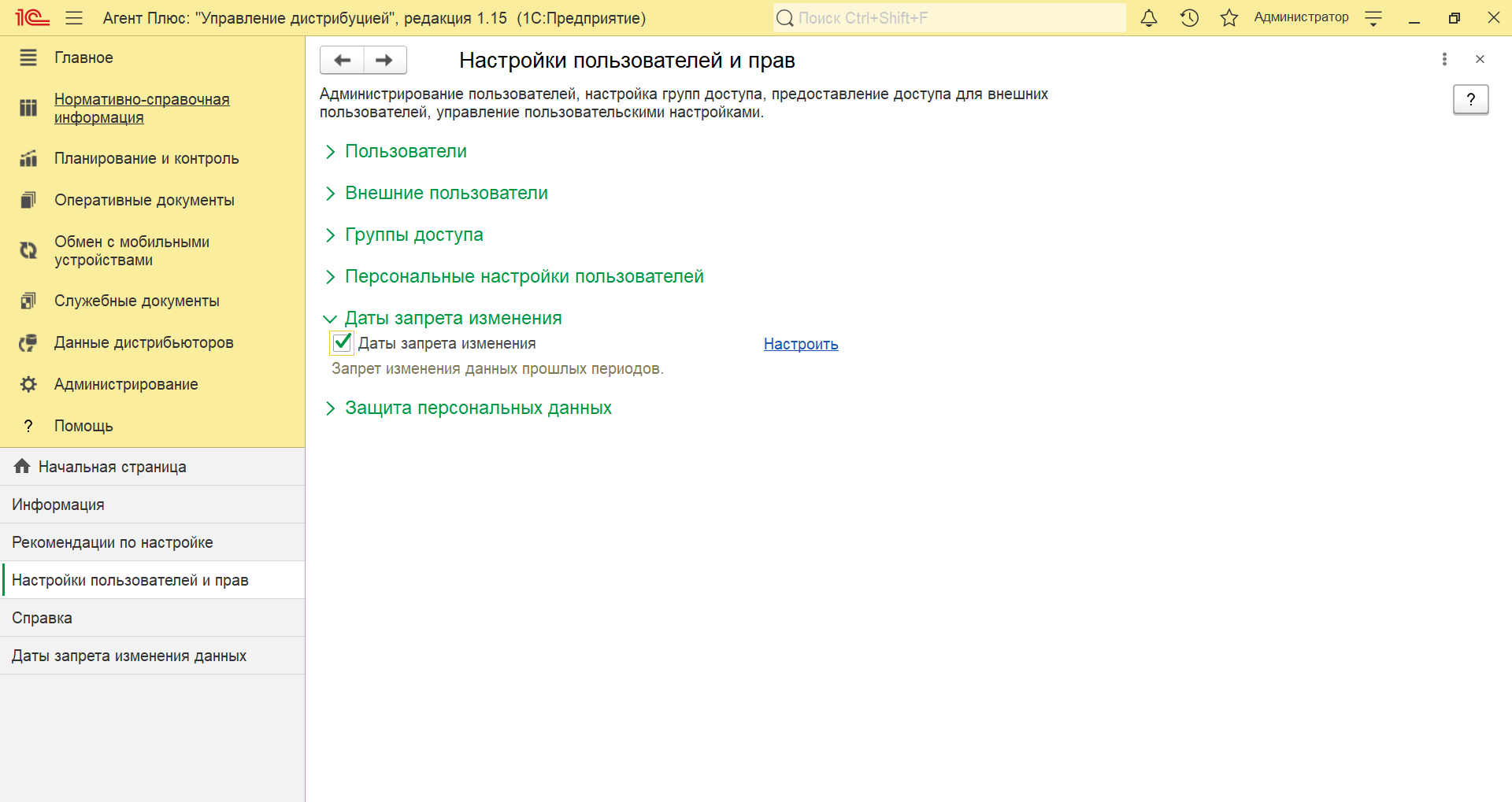Click the Служебные документы icon
The image size is (1512, 802).
28,301
